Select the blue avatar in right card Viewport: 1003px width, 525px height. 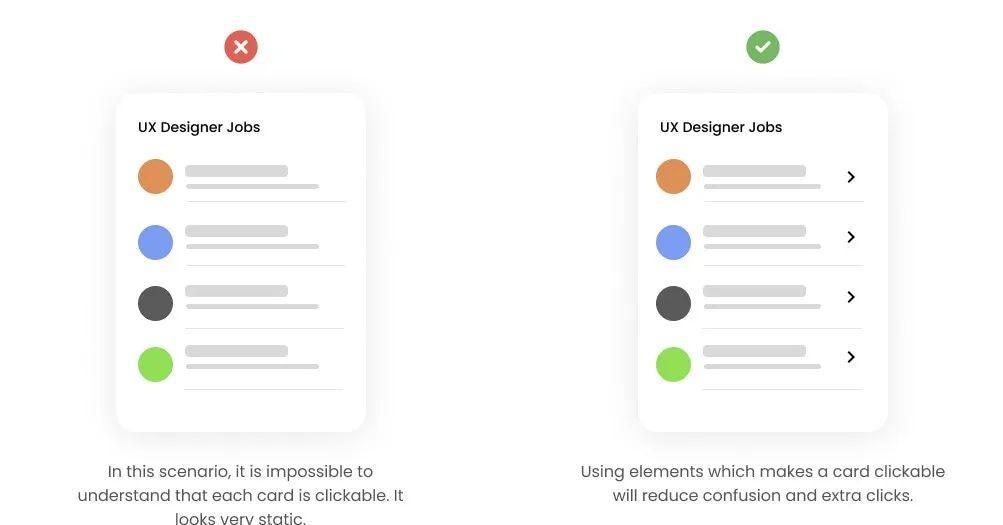click(x=674, y=242)
